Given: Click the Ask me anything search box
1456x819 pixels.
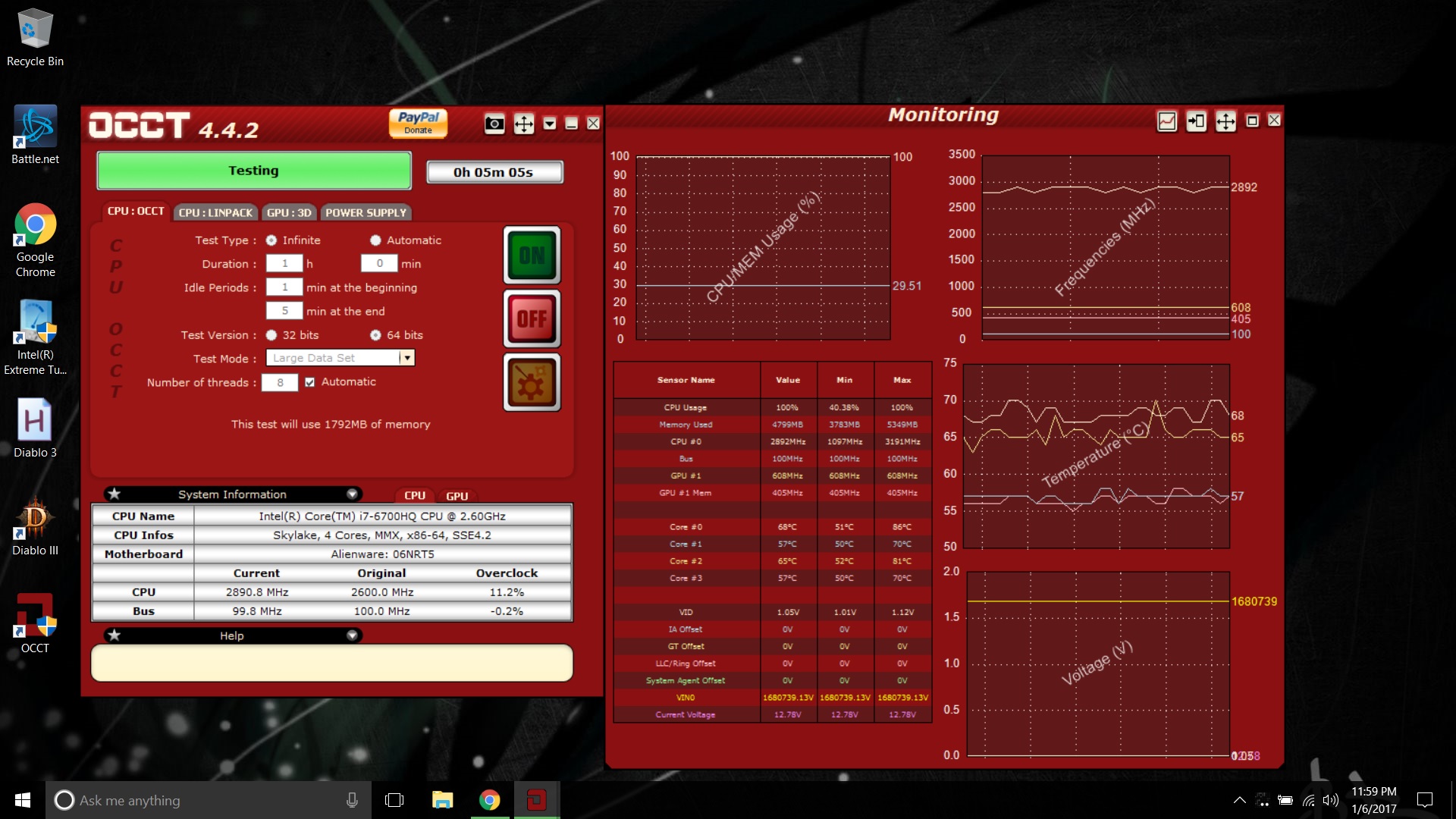Looking at the screenshot, I should click(209, 800).
